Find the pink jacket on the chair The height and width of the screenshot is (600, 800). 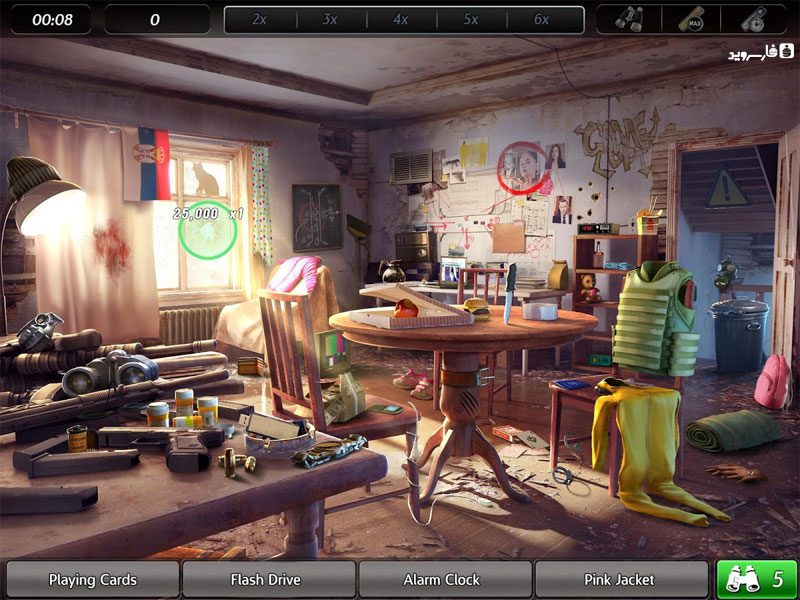pyautogui.click(x=294, y=273)
